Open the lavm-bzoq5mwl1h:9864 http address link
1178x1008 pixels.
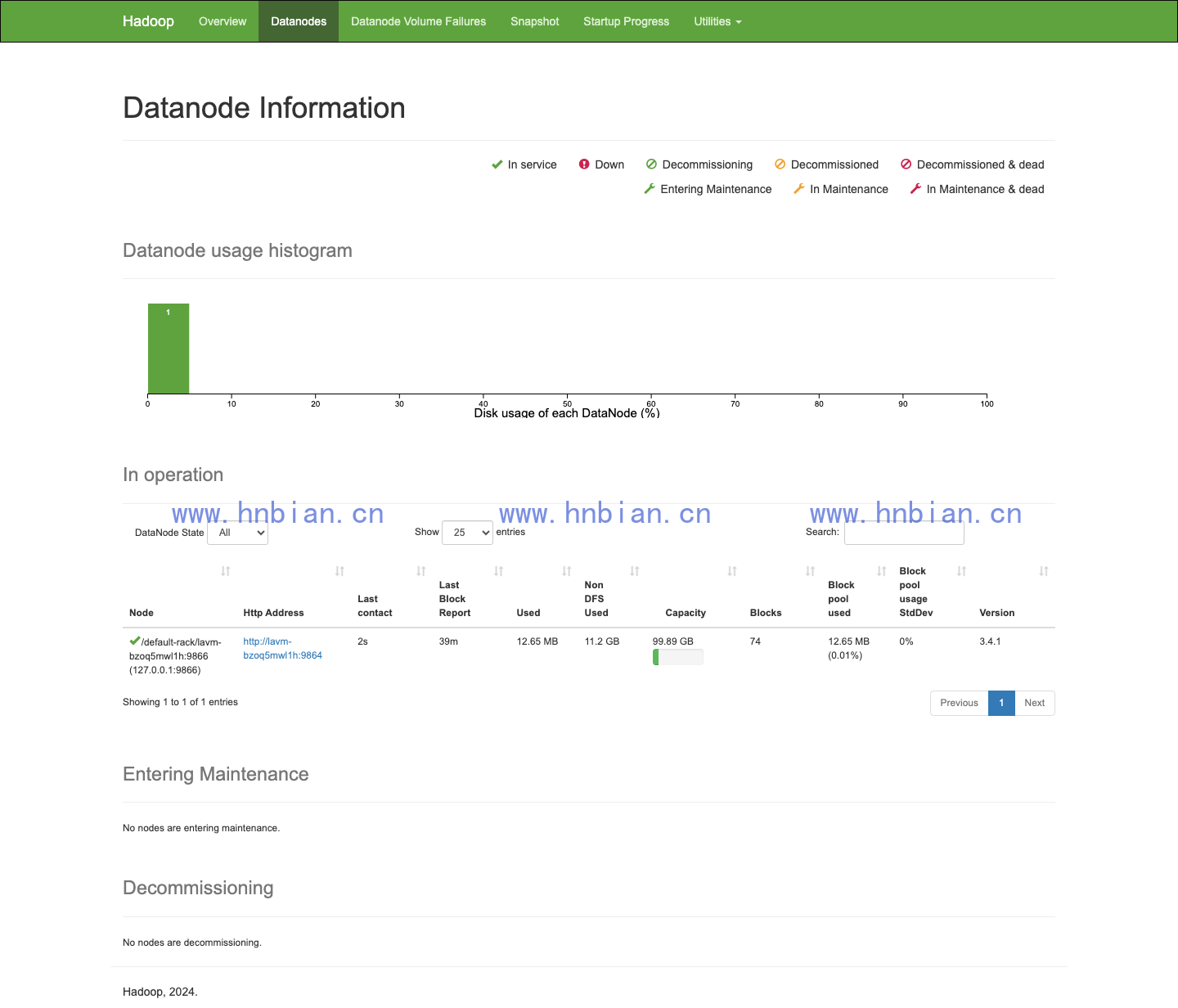(283, 648)
